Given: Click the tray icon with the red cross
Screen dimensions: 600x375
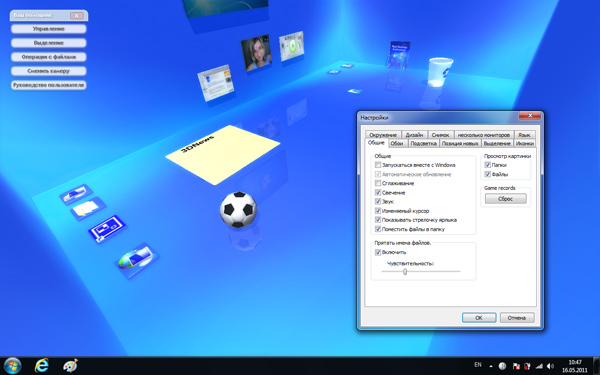Looking at the screenshot, I should (x=527, y=366).
